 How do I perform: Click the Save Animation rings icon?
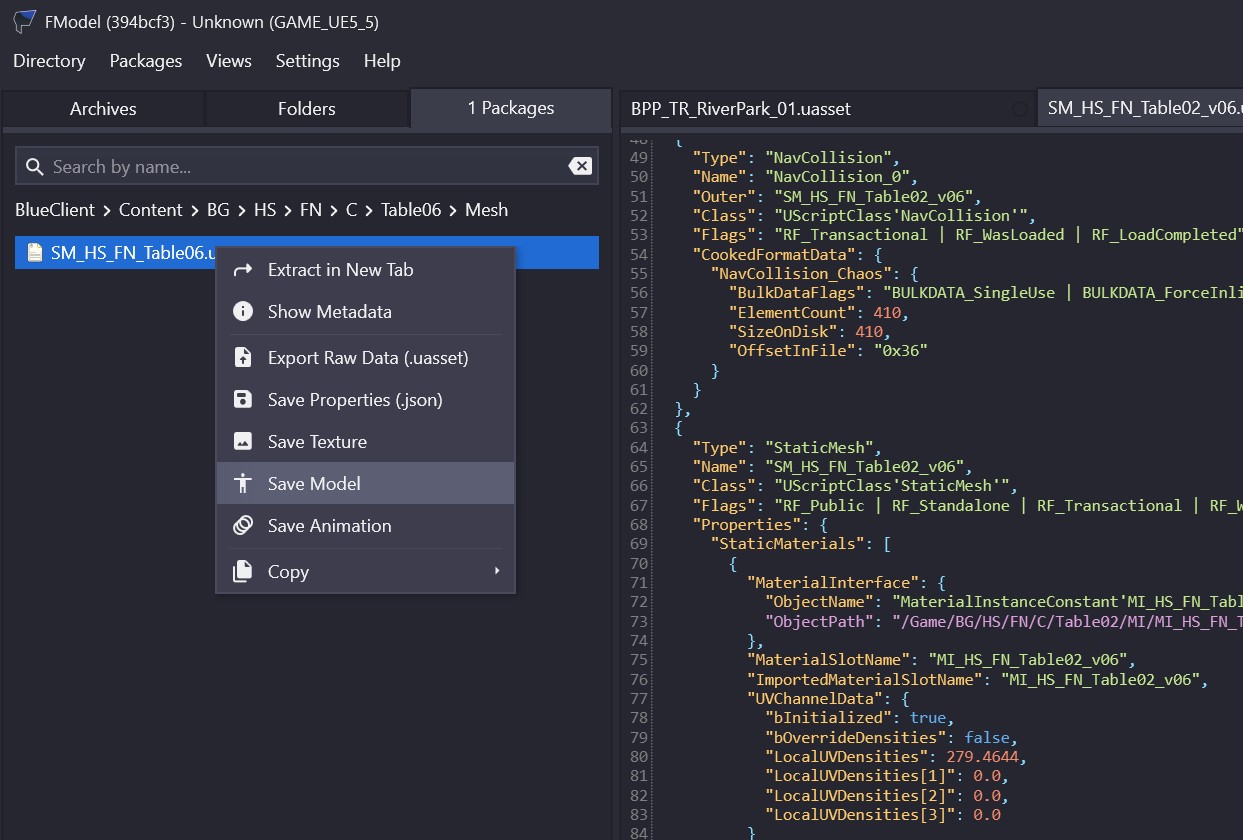click(242, 526)
